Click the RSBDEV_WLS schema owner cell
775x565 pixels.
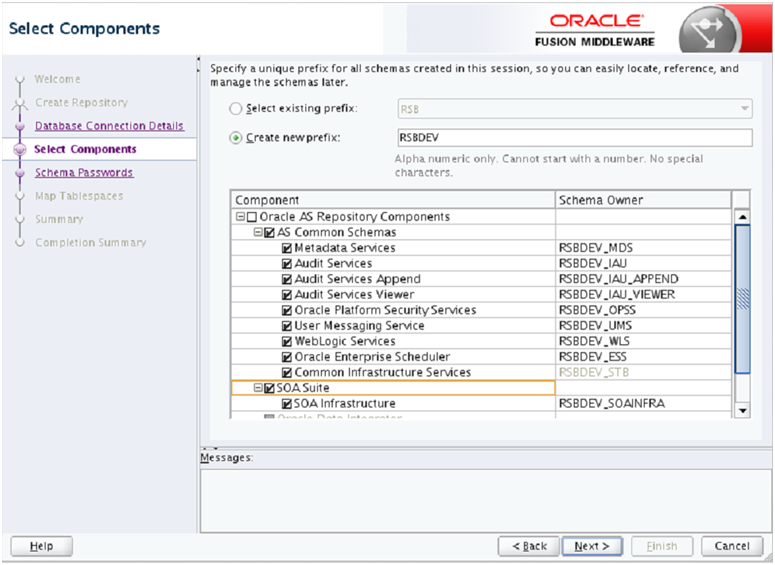pyautogui.click(x=643, y=342)
